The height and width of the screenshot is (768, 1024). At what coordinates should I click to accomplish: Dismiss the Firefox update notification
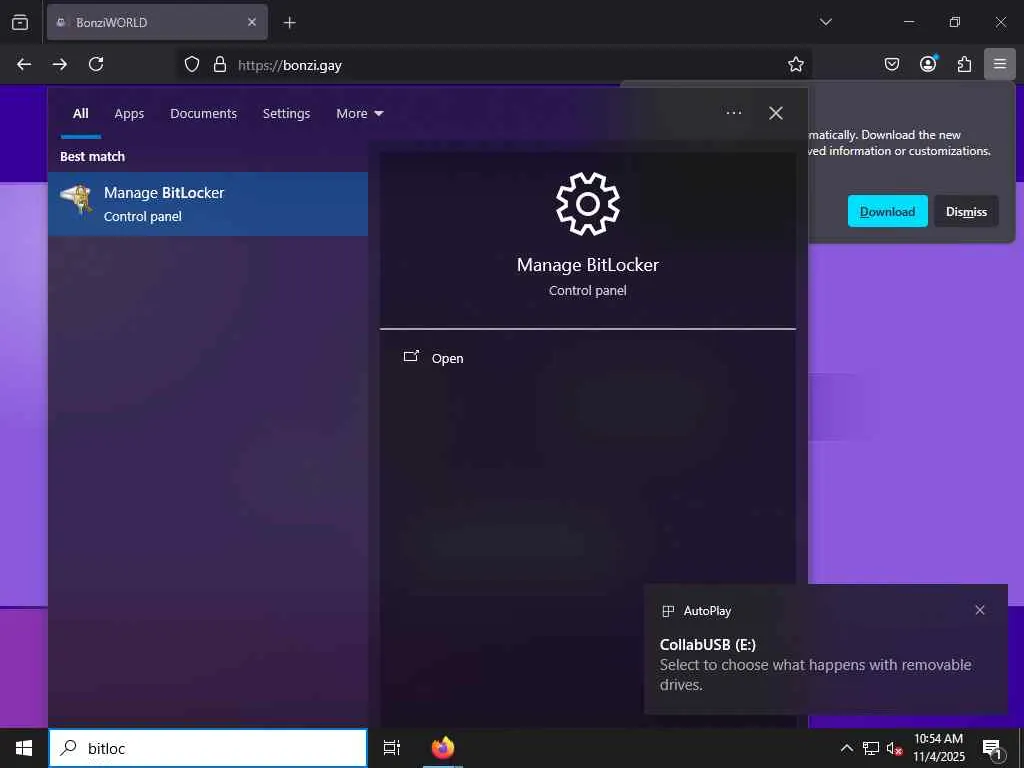coord(966,211)
